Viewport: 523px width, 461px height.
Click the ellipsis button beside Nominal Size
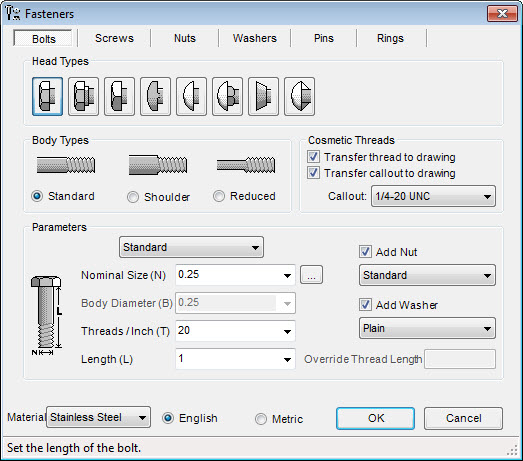311,275
